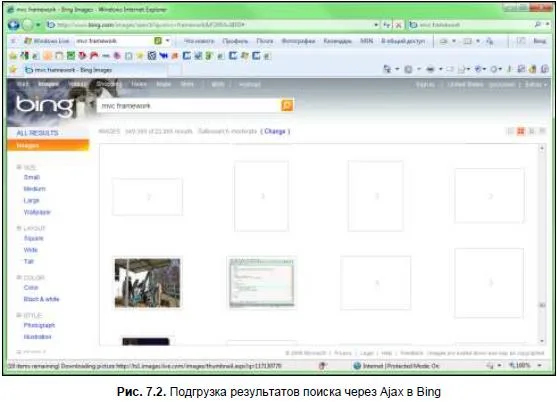
Task: Click the Change SafeSearch link
Action: pos(275,131)
